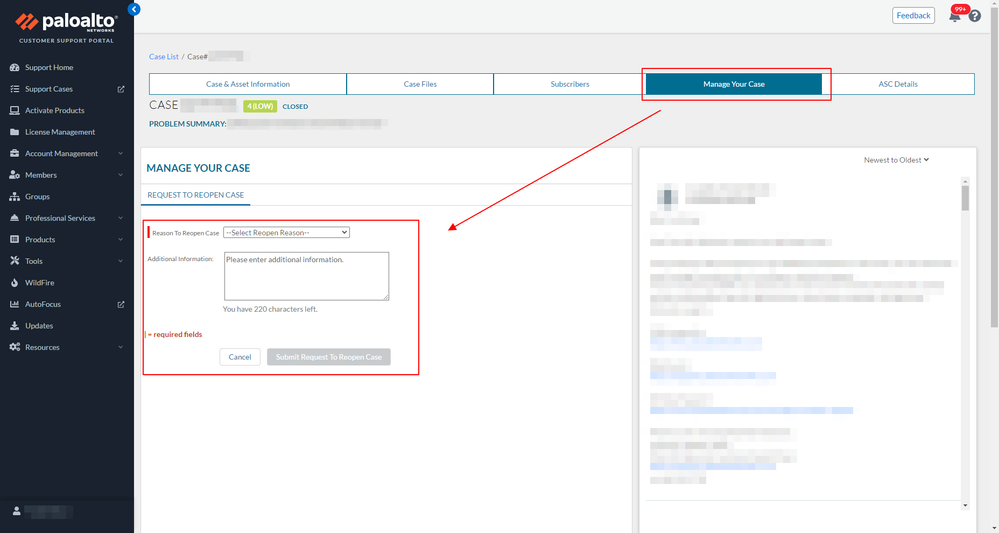
Task: Click the Resources gears icon
Action: point(14,347)
